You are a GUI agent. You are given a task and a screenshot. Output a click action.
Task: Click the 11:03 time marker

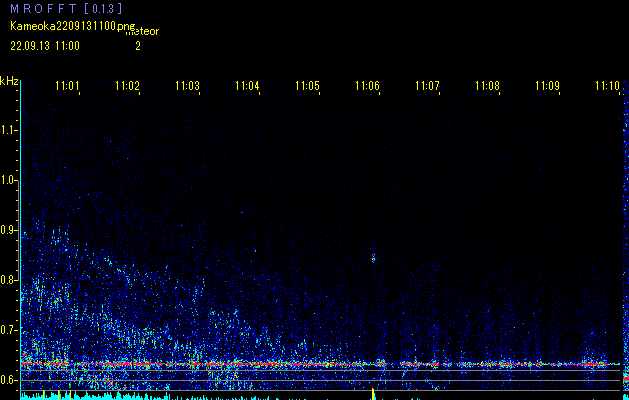click(187, 86)
